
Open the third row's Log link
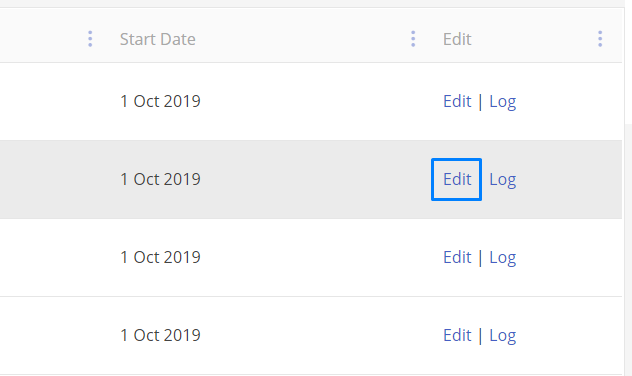tap(503, 258)
